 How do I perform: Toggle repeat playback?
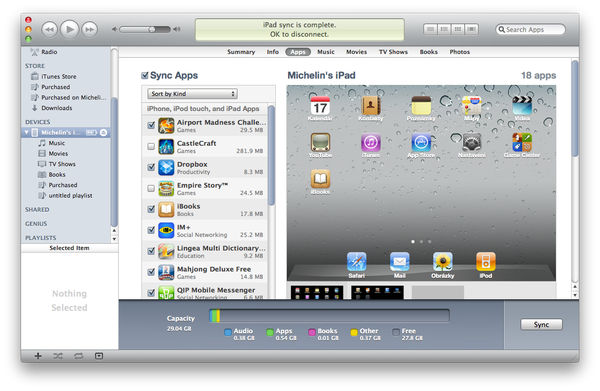[x=78, y=356]
